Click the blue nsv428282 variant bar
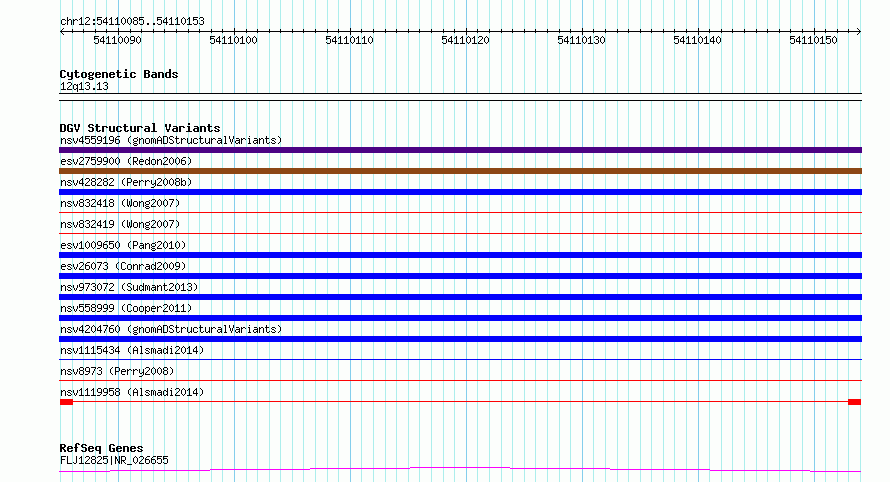 [x=460, y=192]
